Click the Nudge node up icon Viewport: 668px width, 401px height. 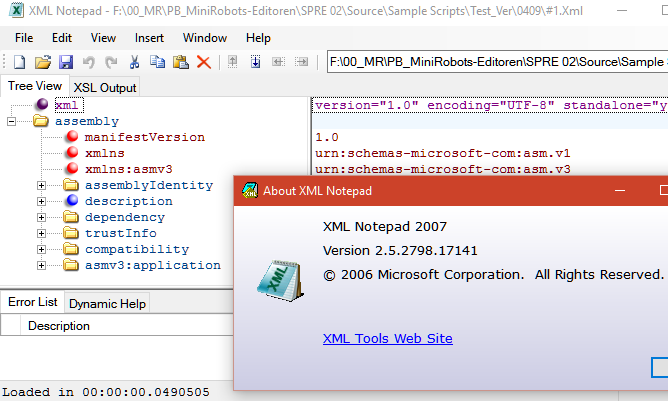click(x=233, y=62)
